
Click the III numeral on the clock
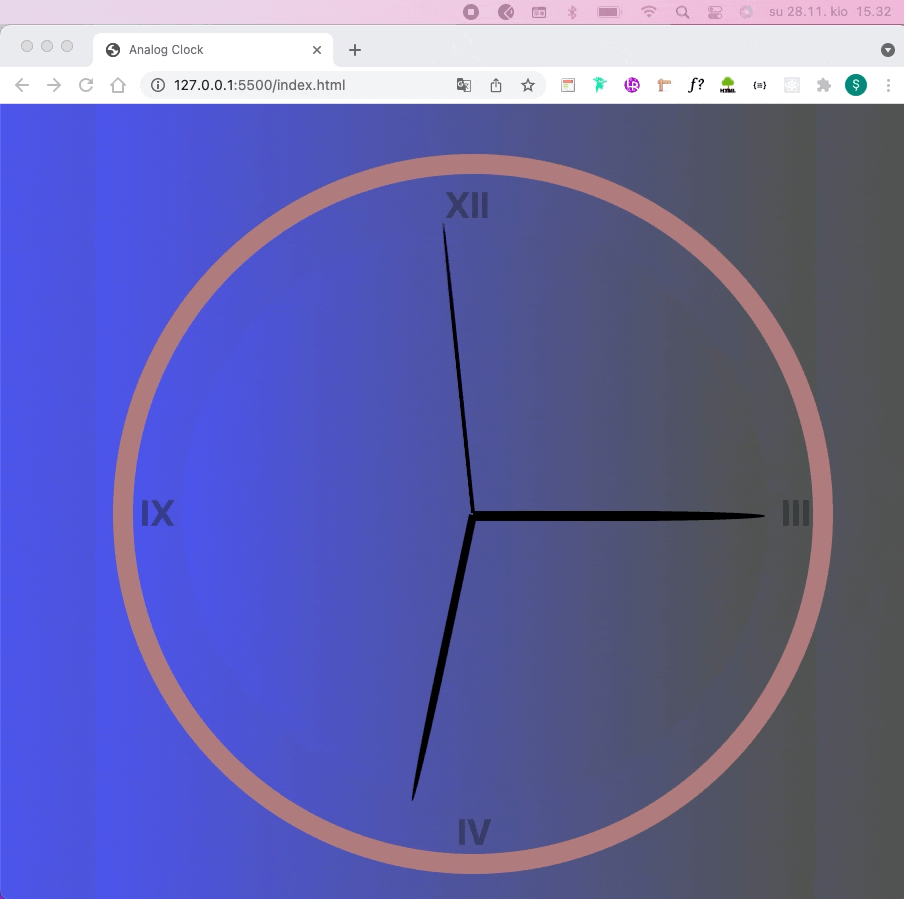[796, 513]
